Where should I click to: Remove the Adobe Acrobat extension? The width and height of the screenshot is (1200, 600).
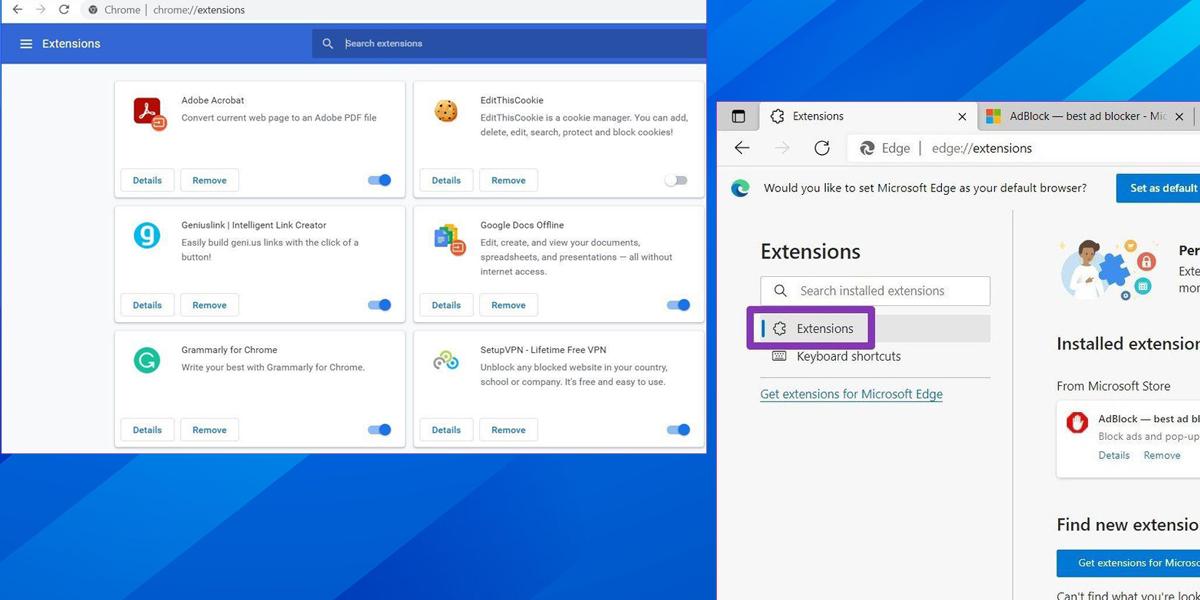[209, 180]
